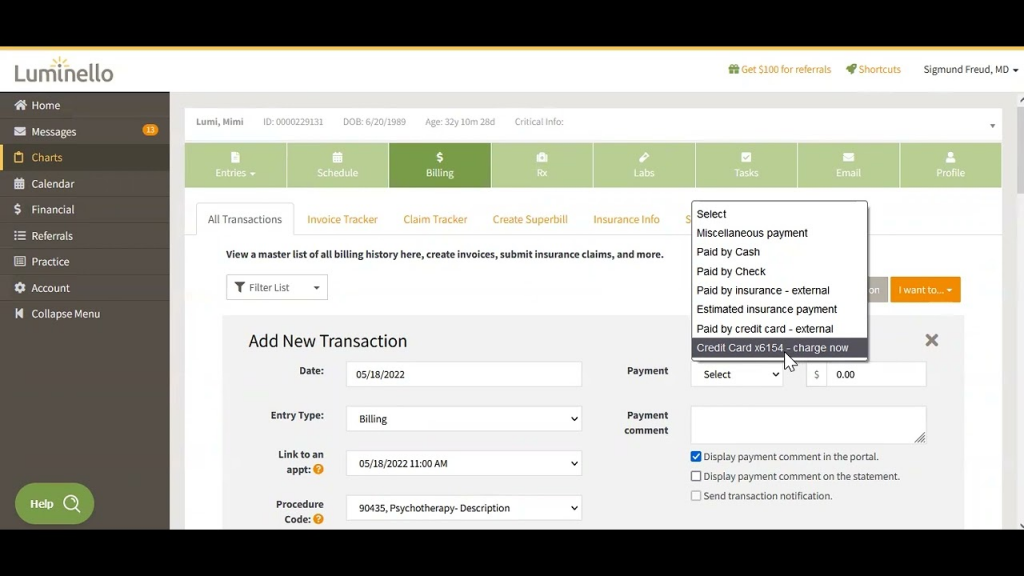This screenshot has width=1024, height=576.
Task: Open the Claim Tracker tab
Action: (x=434, y=219)
